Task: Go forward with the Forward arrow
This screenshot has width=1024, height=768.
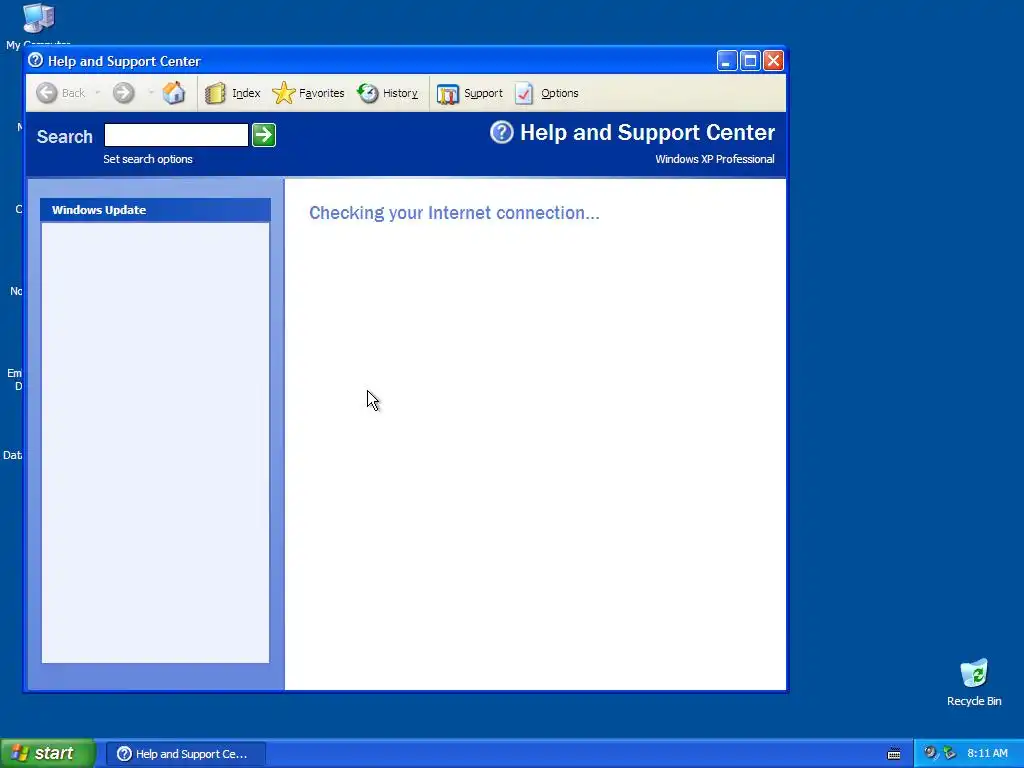Action: pyautogui.click(x=123, y=93)
